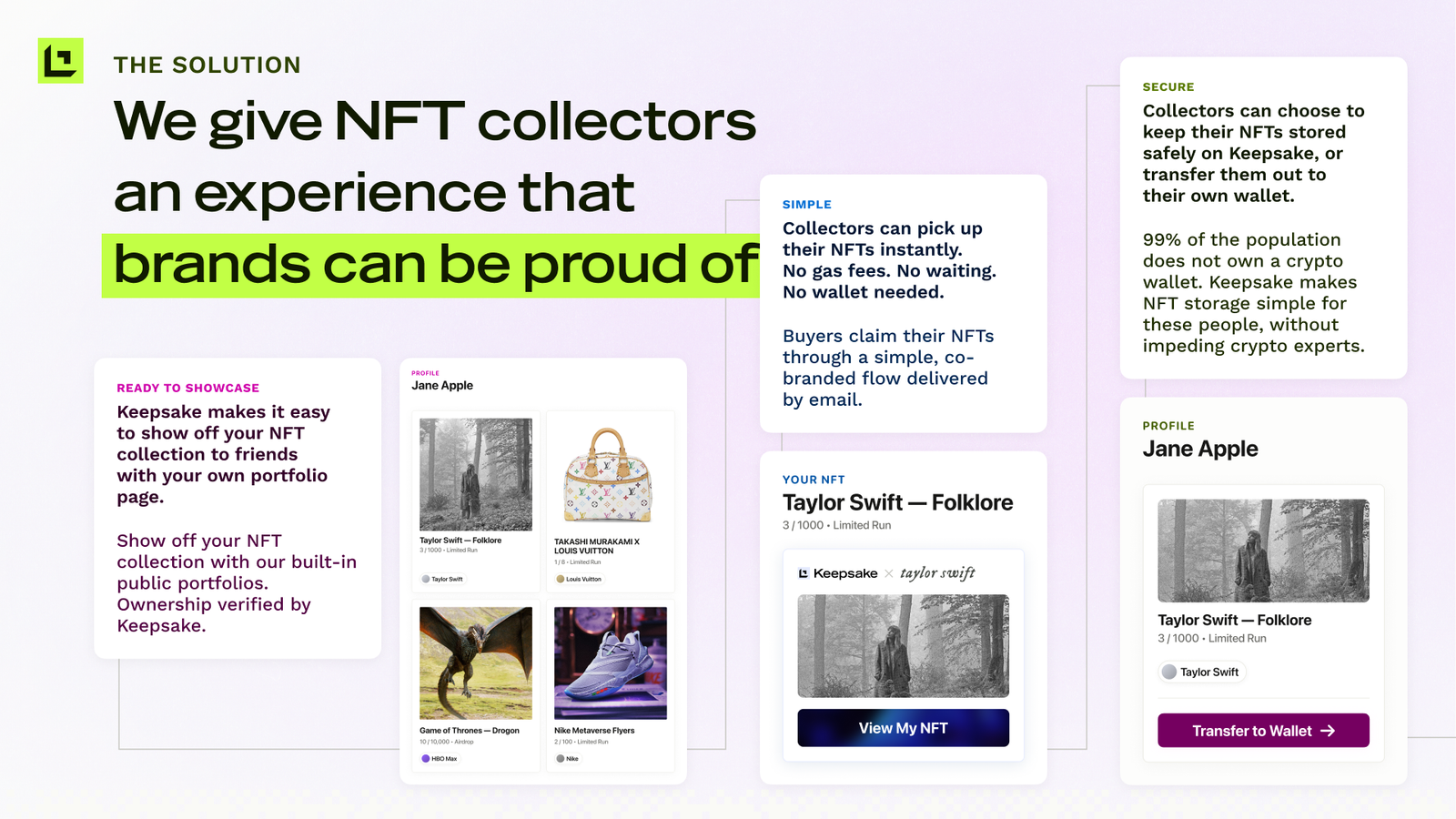Open the Folklore image above Transfer to Wallet
This screenshot has width=1456, height=819.
(1263, 551)
